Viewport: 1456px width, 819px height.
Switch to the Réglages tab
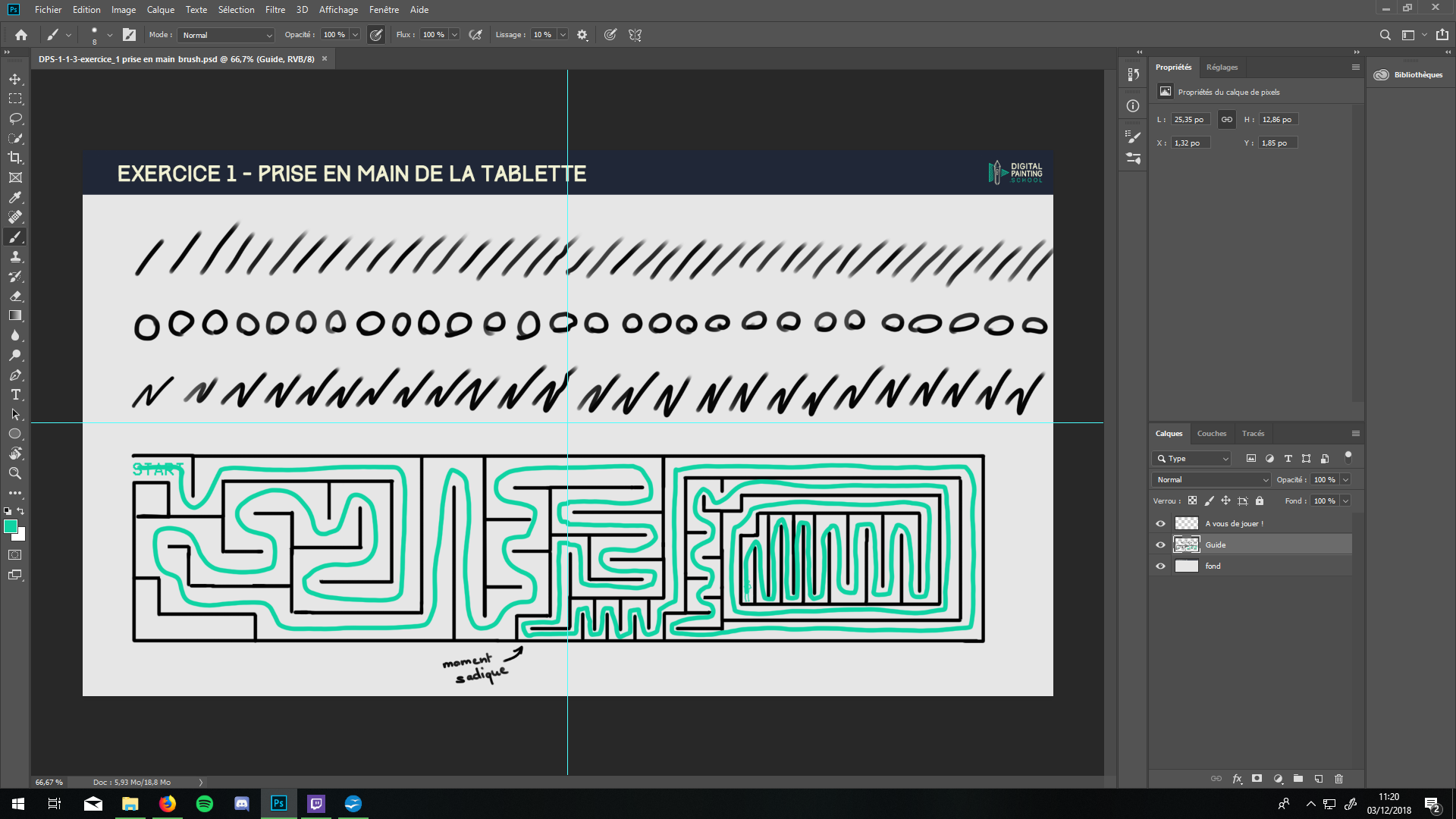click(x=1222, y=67)
